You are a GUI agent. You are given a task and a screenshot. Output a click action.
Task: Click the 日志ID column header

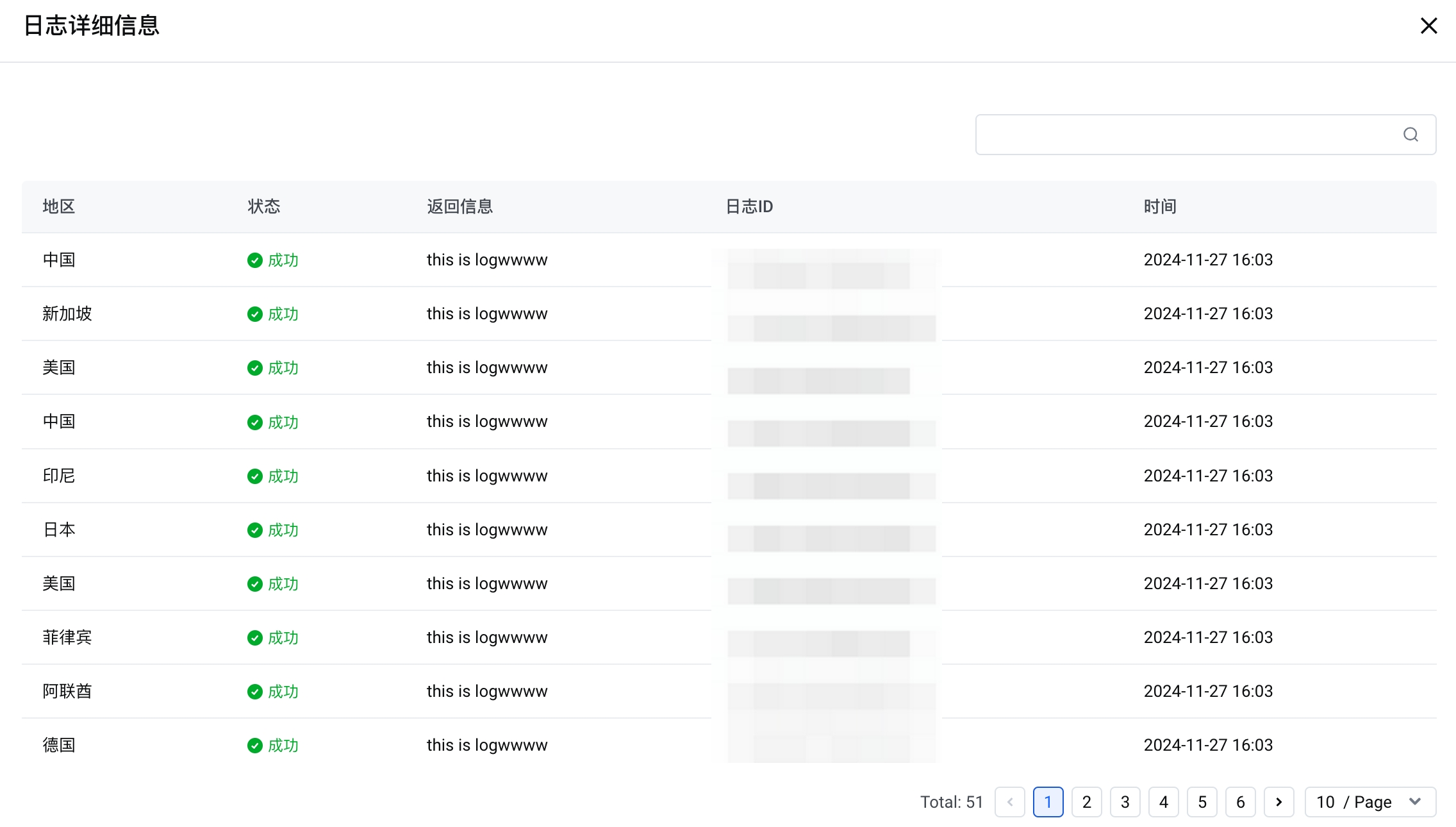click(749, 206)
